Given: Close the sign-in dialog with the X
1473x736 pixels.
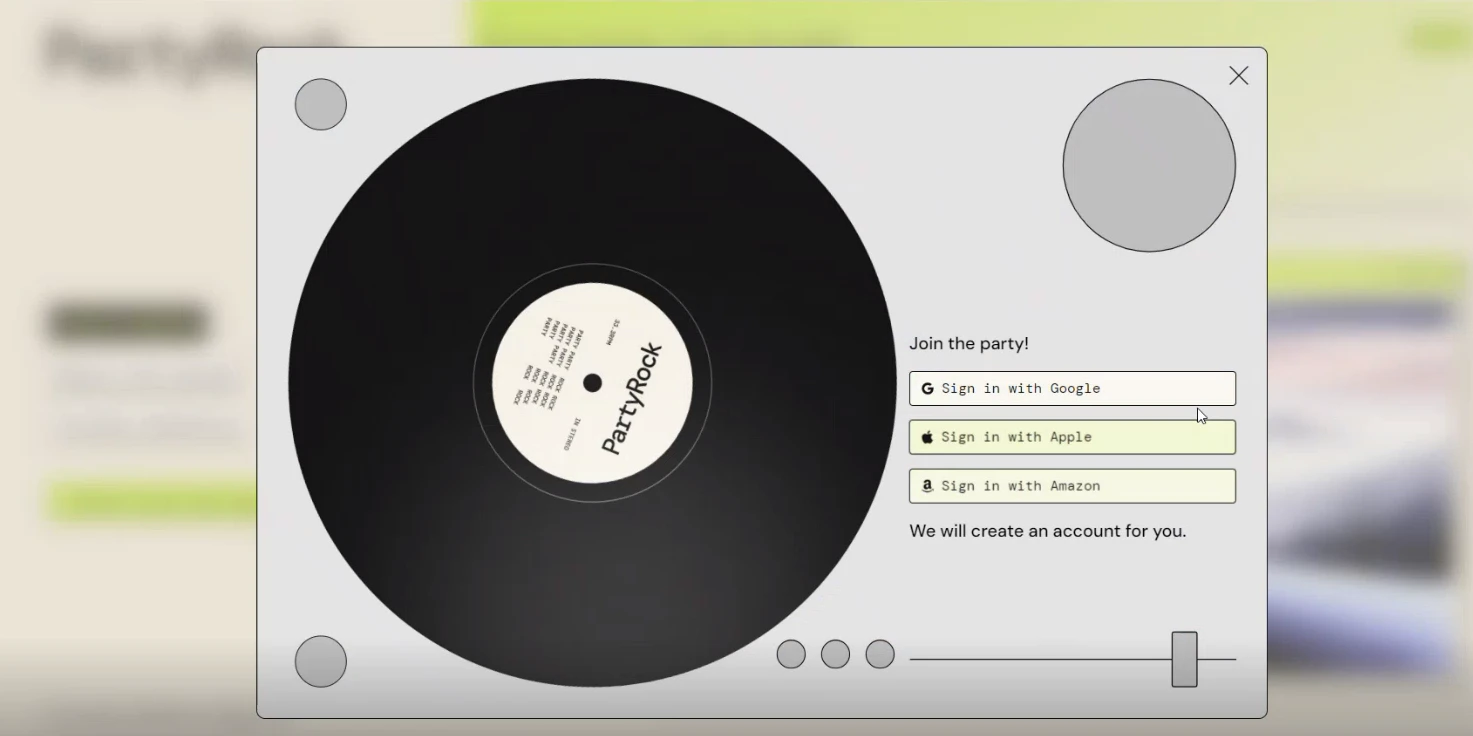Looking at the screenshot, I should pos(1238,76).
